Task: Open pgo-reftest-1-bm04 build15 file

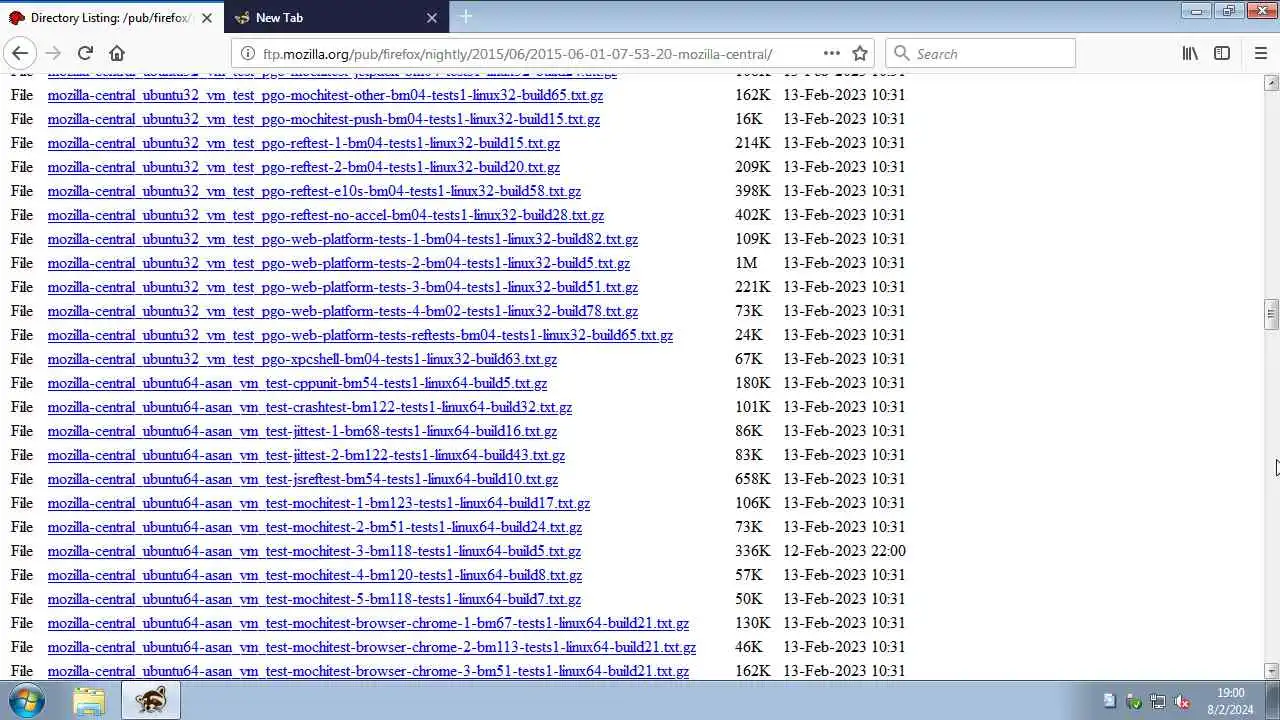Action: pos(303,143)
